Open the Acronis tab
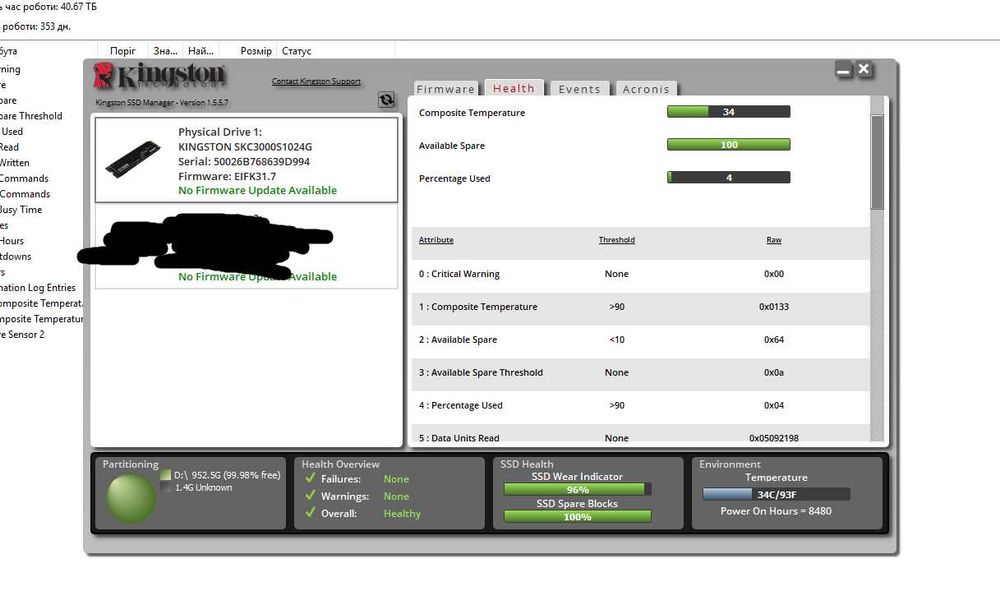Viewport: 1000px width, 601px height. click(646, 89)
